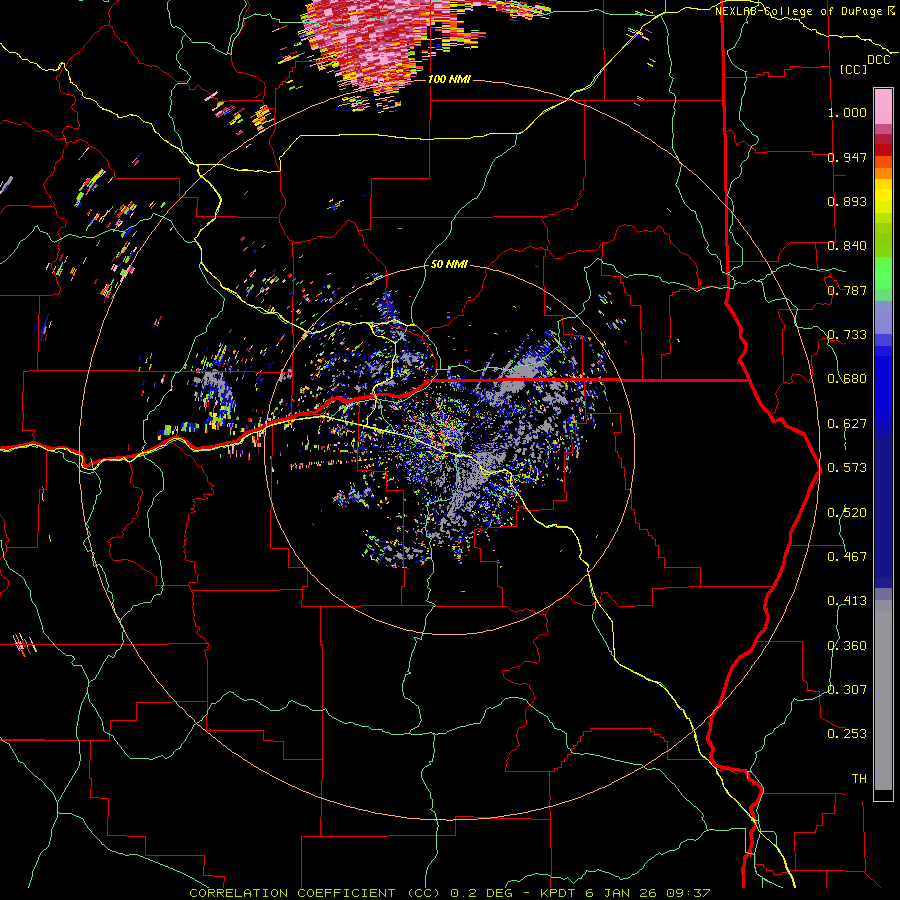The width and height of the screenshot is (900, 900).
Task: Click the 0.2 DEG elevation angle text
Action: point(481,893)
